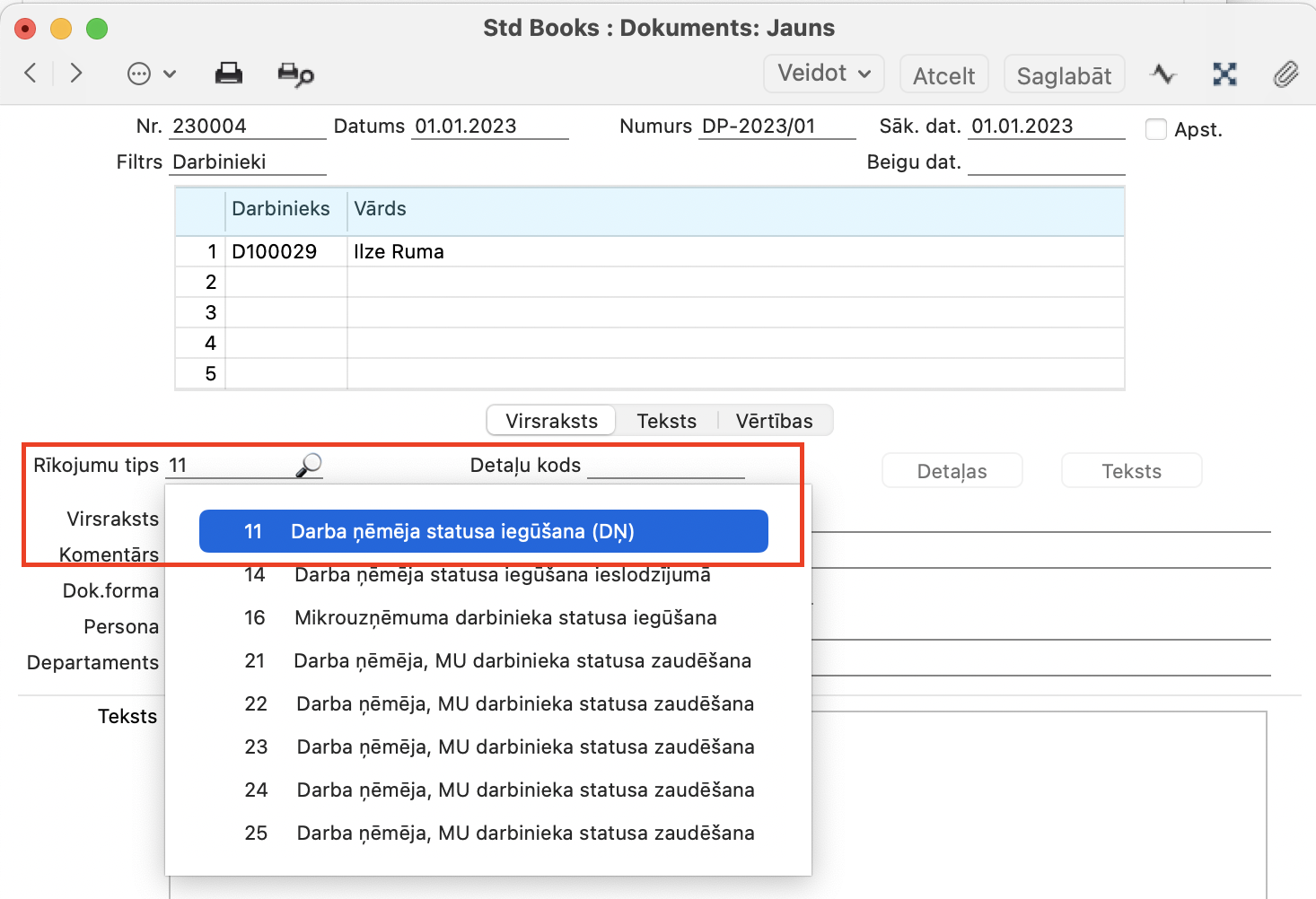1316x899 pixels.
Task: Click the Saglabāt button
Action: coord(1064,75)
